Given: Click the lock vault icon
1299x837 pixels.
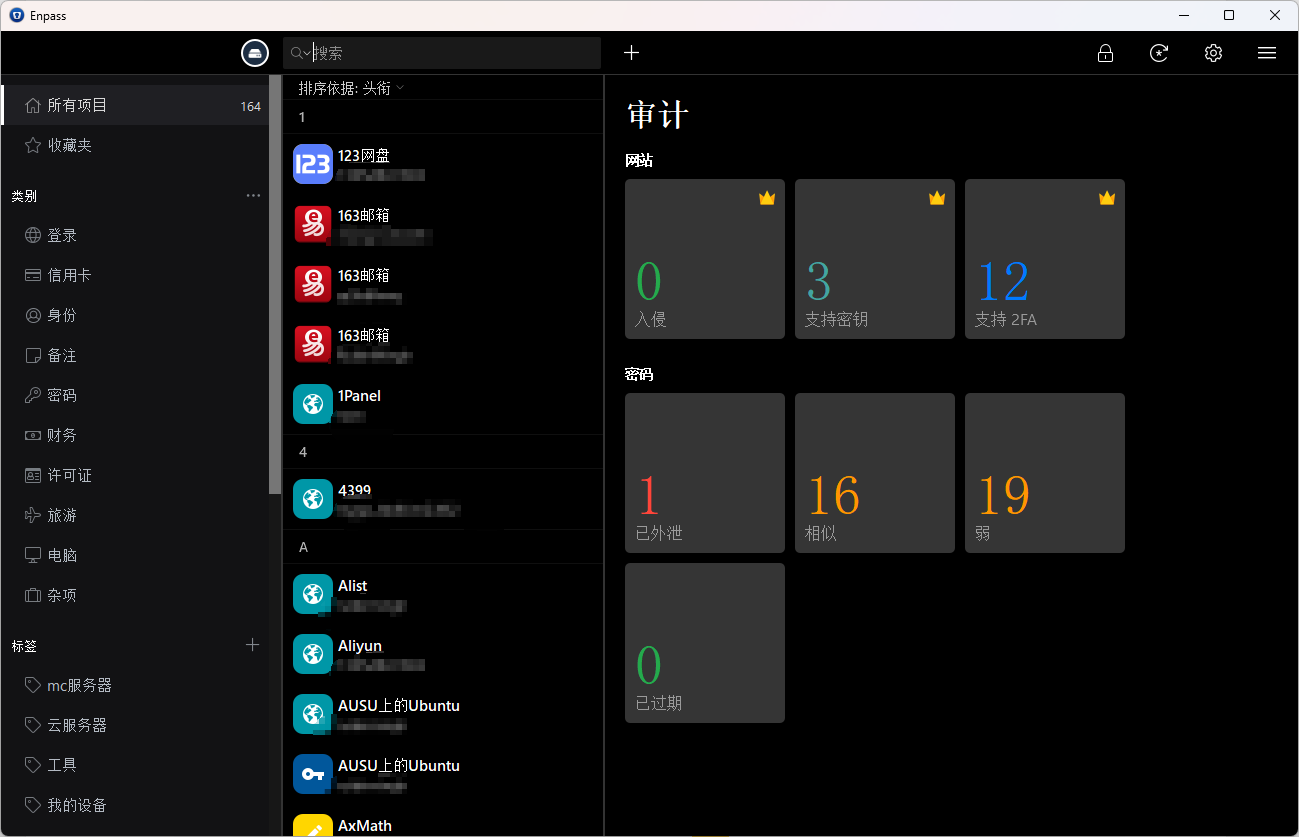Looking at the screenshot, I should (1105, 53).
